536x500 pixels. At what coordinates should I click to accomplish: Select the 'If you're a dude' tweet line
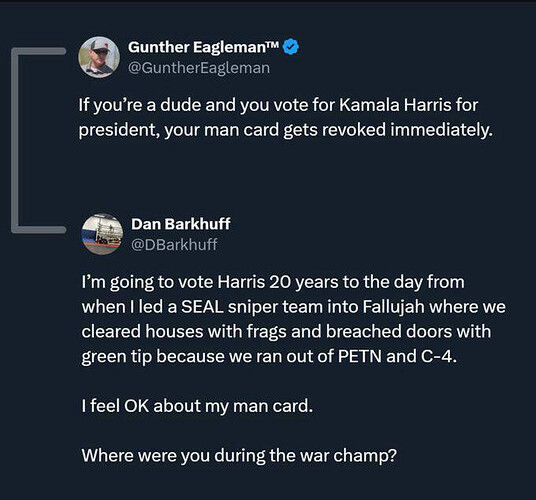(278, 105)
